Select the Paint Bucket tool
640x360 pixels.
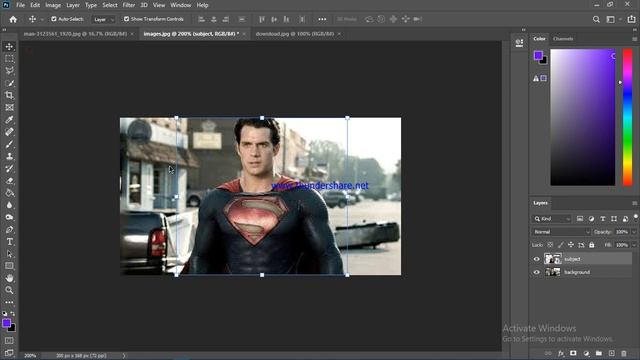pyautogui.click(x=9, y=193)
